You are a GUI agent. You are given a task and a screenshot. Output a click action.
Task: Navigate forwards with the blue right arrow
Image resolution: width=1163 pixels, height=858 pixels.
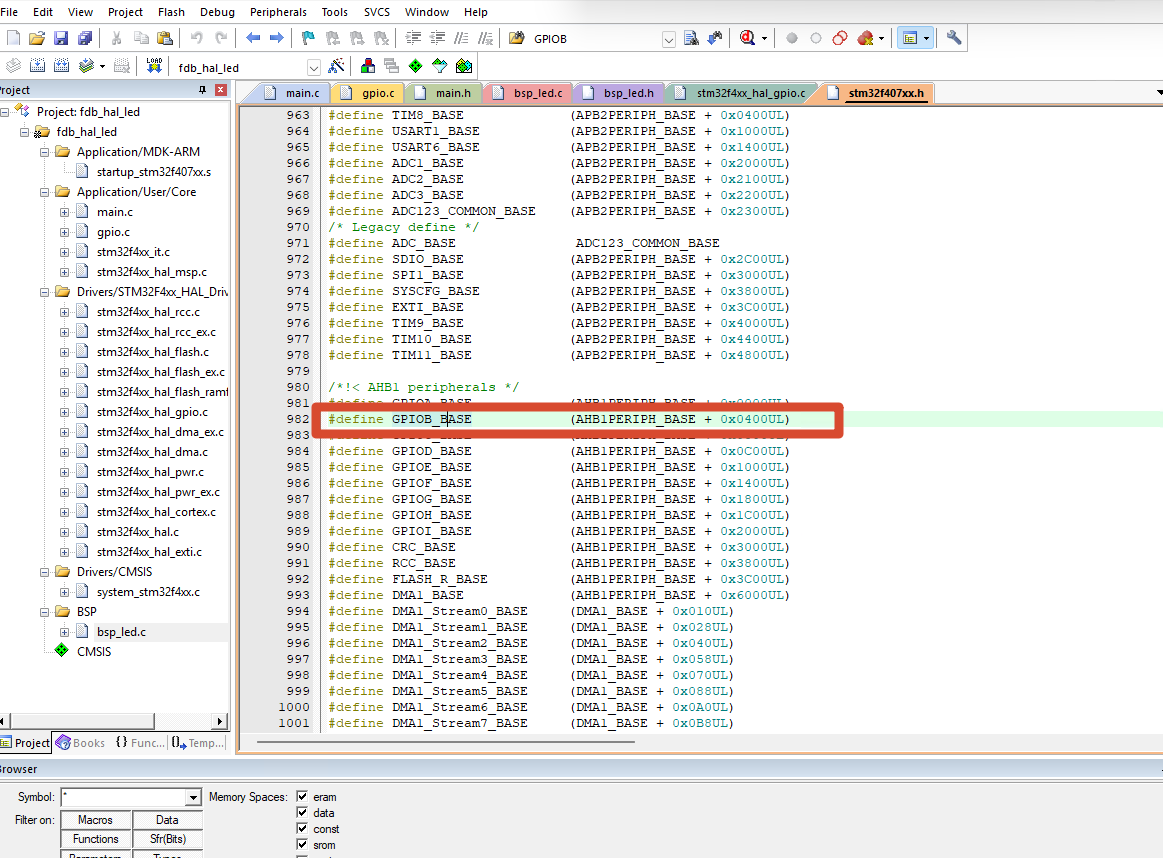(277, 38)
